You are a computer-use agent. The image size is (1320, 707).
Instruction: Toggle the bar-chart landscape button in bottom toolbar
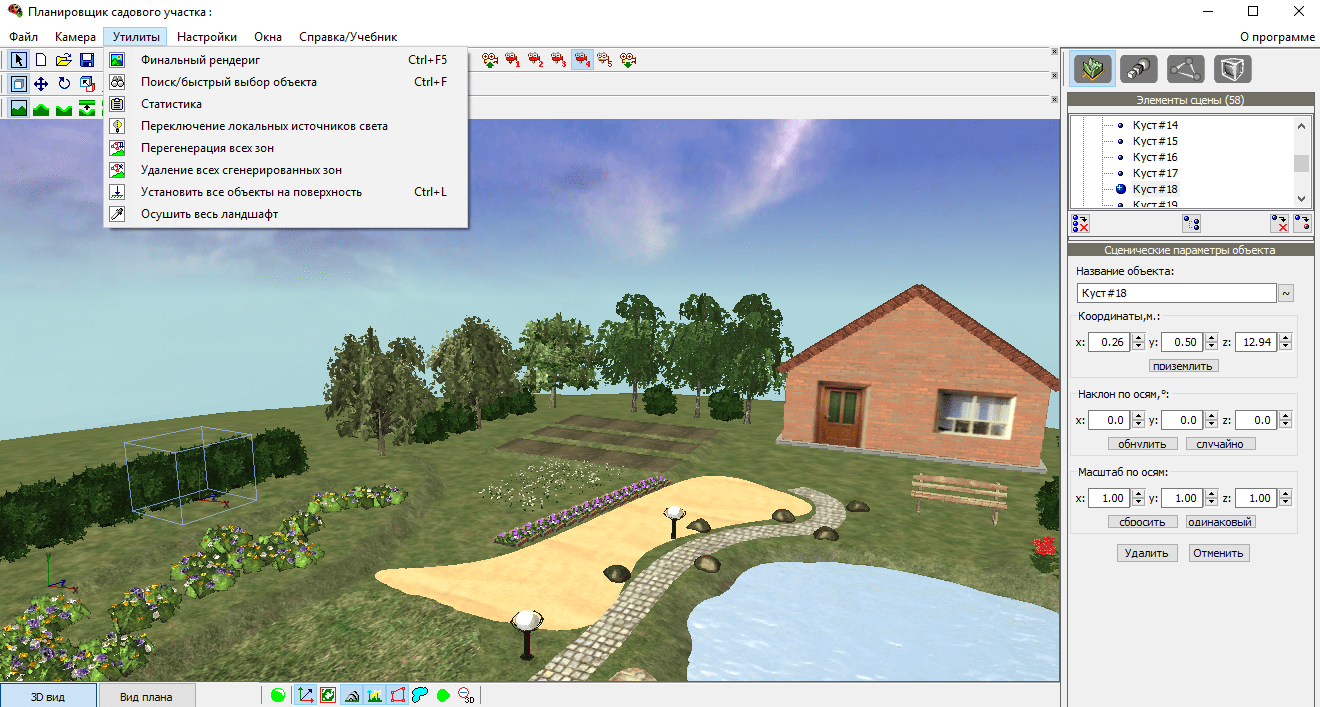(x=374, y=695)
